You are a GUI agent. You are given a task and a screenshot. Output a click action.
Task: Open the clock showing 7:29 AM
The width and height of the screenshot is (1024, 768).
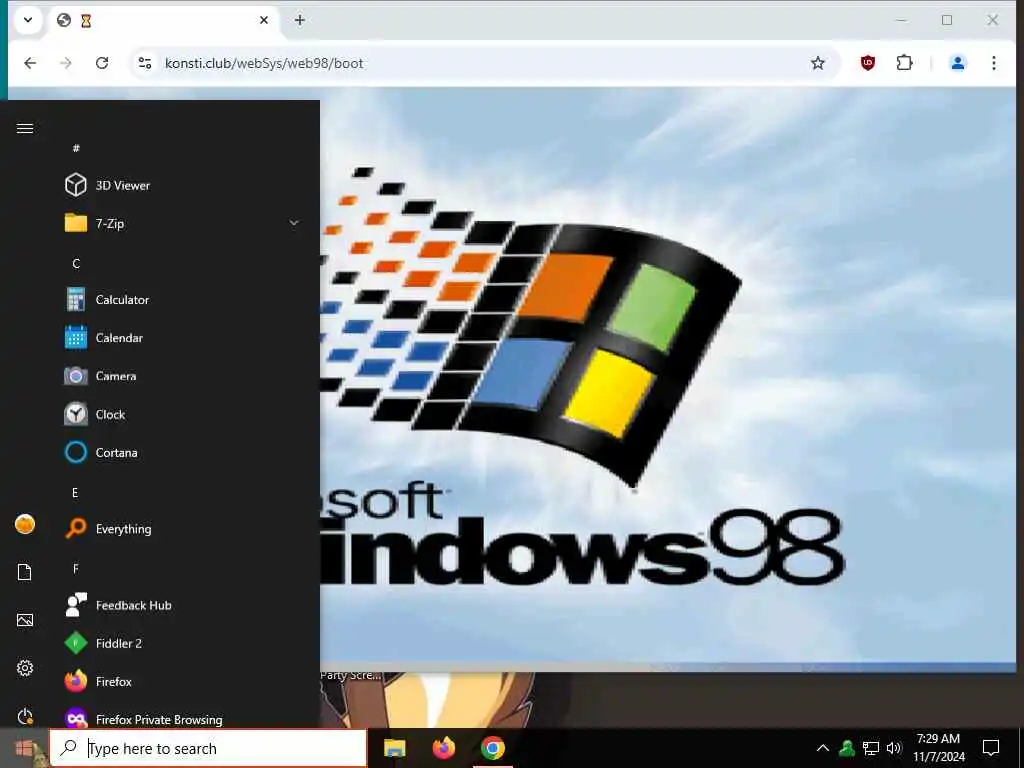tap(938, 748)
